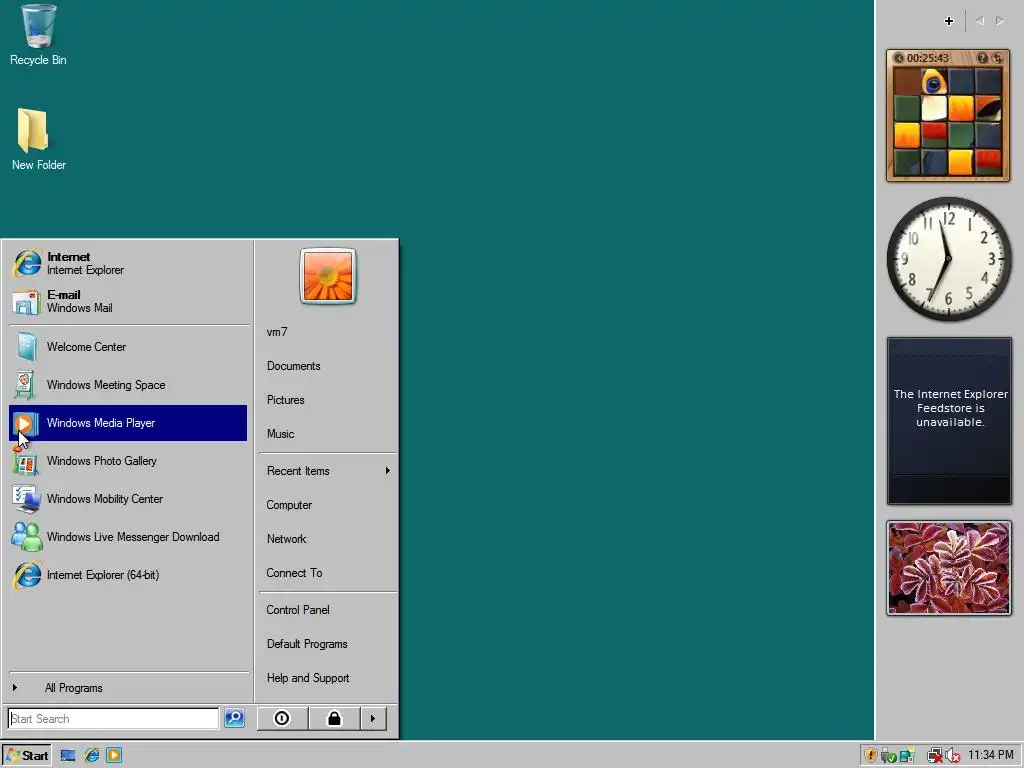Click the toucan eye puzzle tile
This screenshot has width=1024, height=768.
point(935,82)
